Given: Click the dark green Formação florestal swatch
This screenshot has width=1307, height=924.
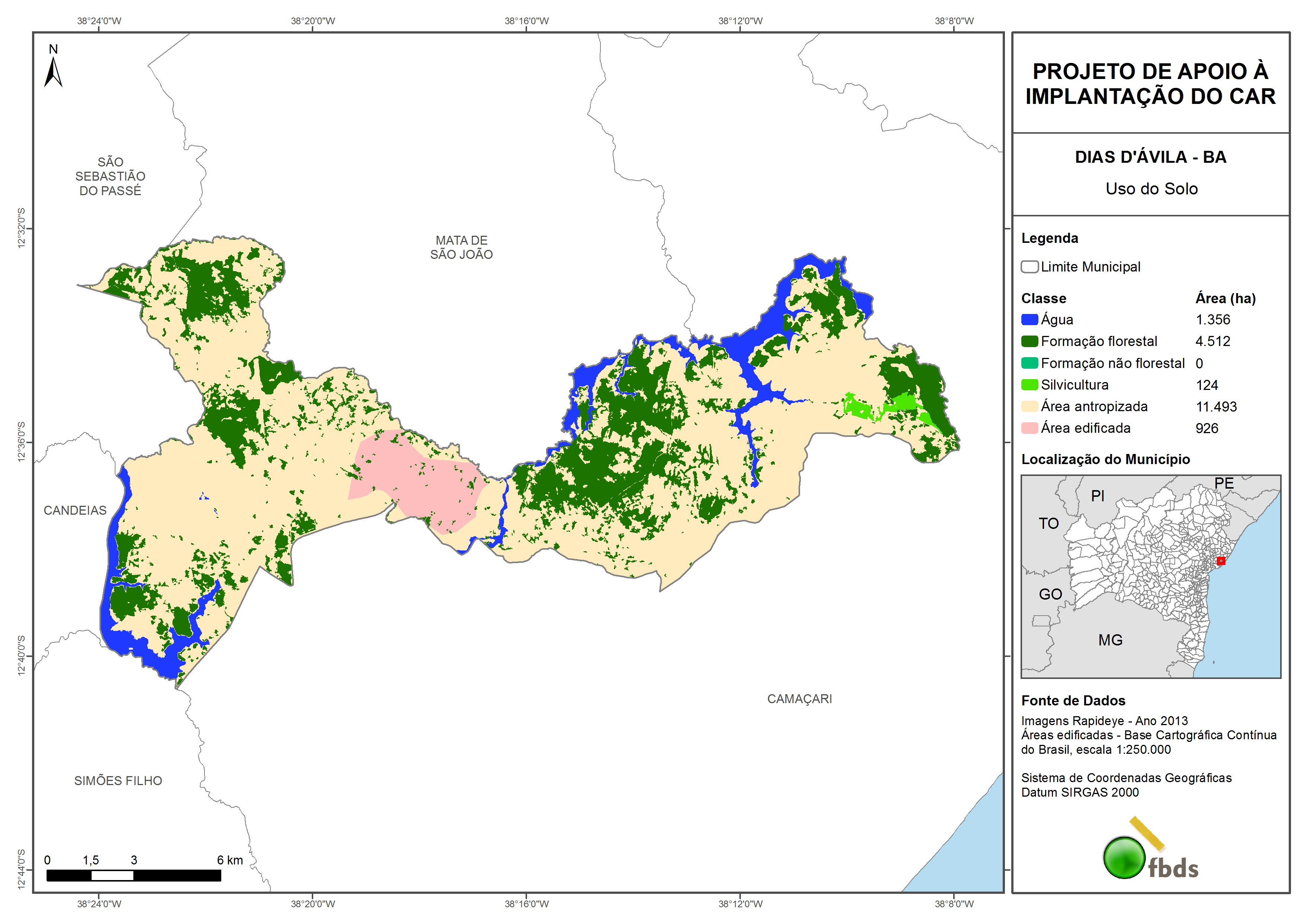Looking at the screenshot, I should [1029, 341].
